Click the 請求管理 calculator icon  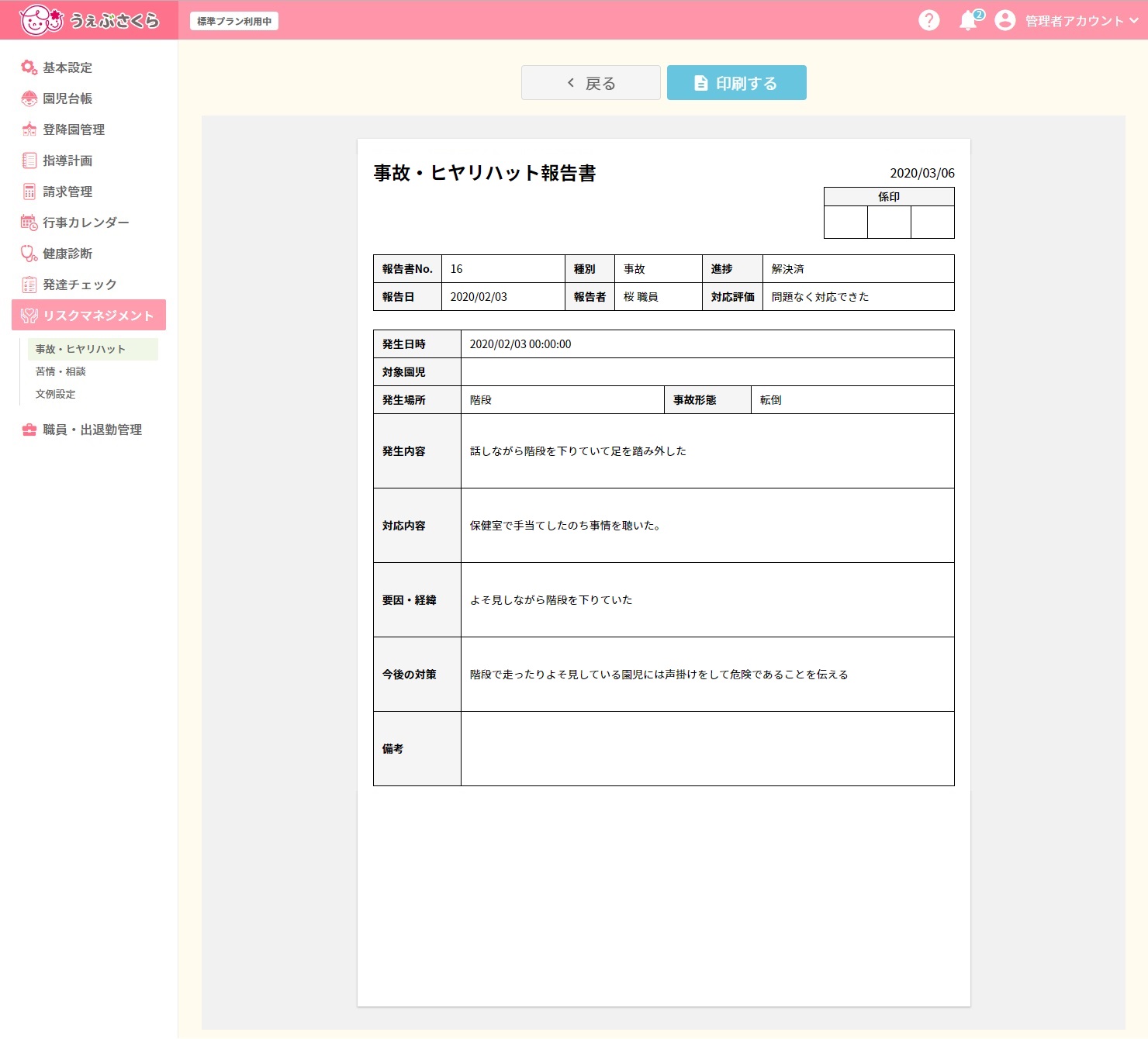(x=29, y=192)
